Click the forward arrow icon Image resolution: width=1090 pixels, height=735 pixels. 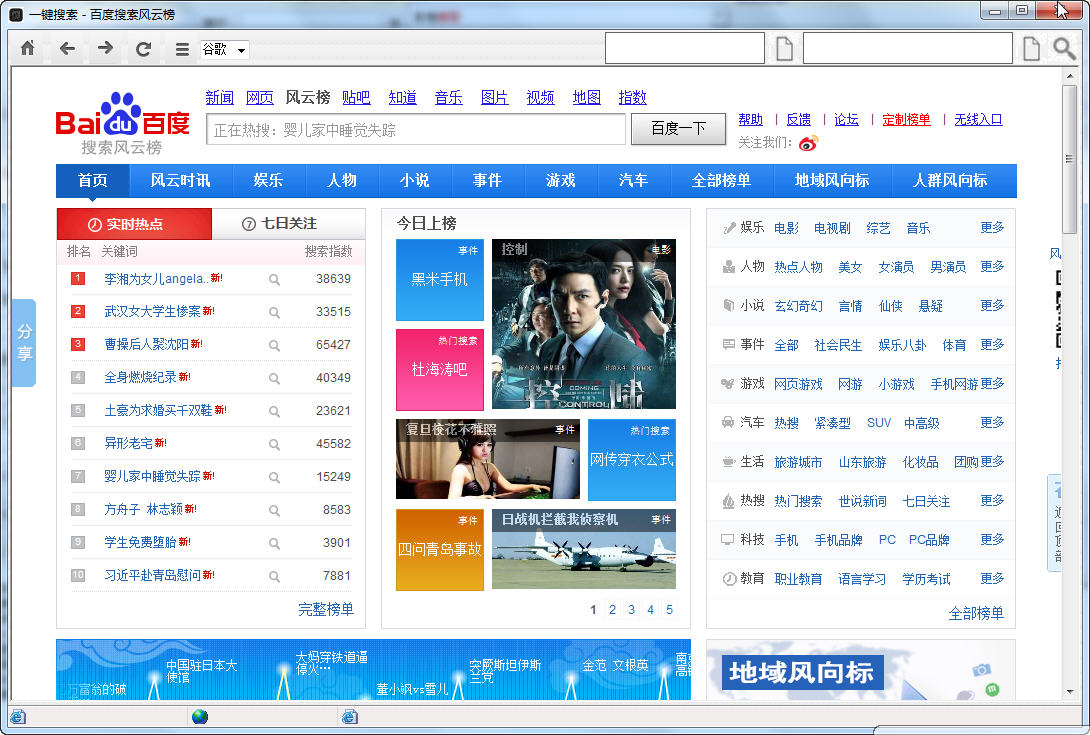point(105,49)
